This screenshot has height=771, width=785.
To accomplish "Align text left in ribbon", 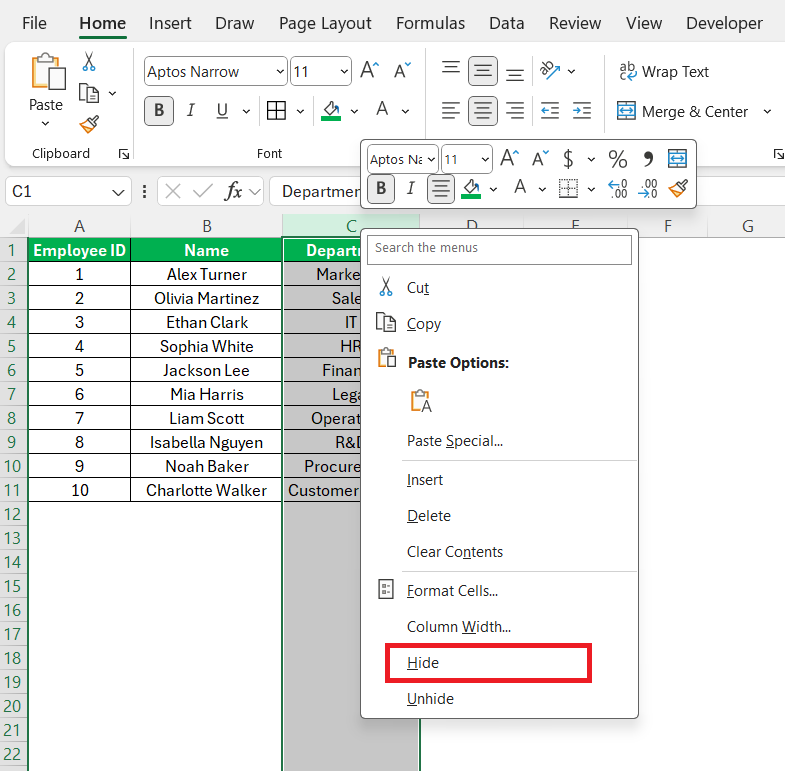I will point(451,111).
